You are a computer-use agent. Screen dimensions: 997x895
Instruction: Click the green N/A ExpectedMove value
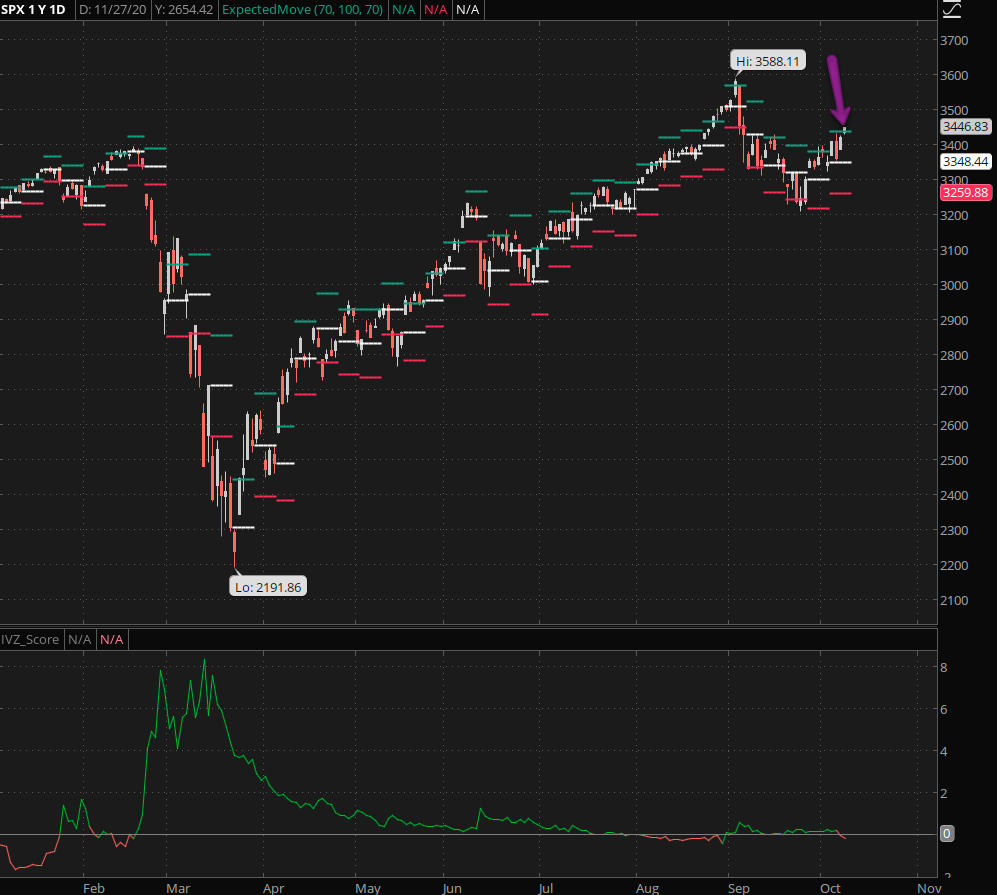point(403,10)
